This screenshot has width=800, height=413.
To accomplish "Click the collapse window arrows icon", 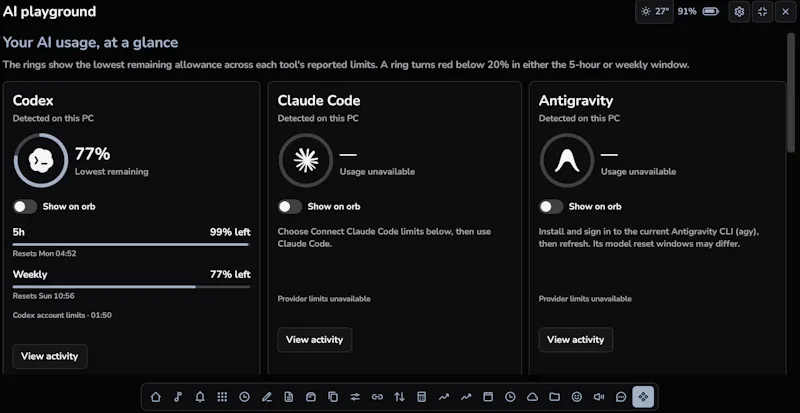I will click(x=762, y=12).
